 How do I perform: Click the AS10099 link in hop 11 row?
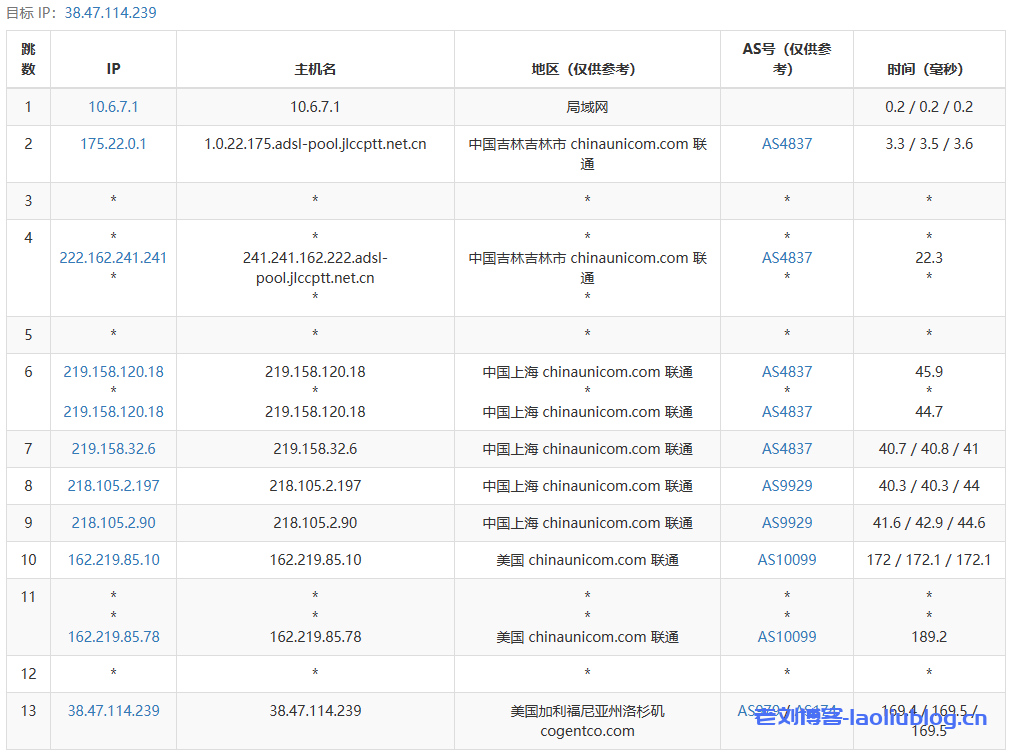tap(787, 637)
